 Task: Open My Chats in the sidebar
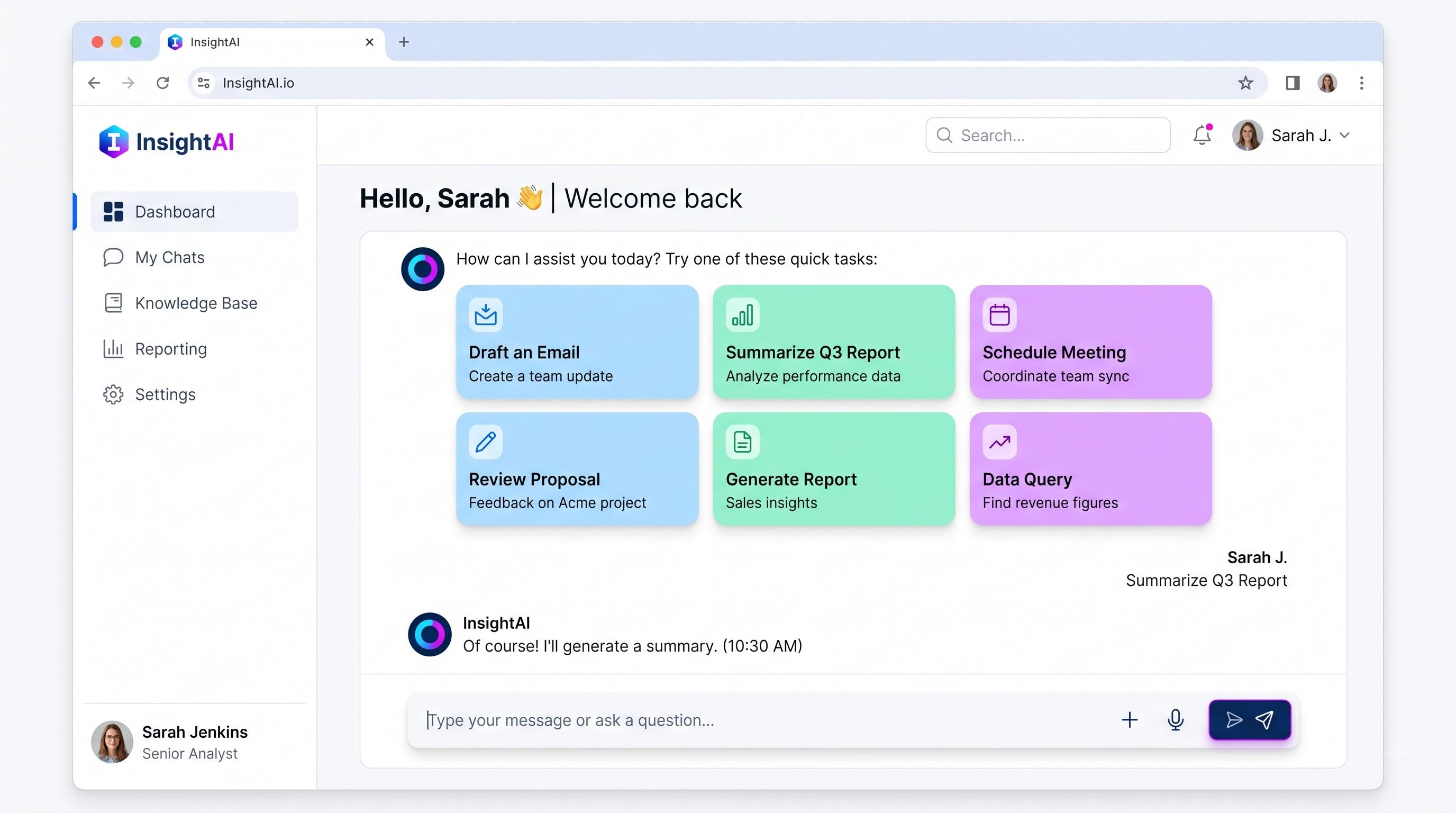pos(194,257)
